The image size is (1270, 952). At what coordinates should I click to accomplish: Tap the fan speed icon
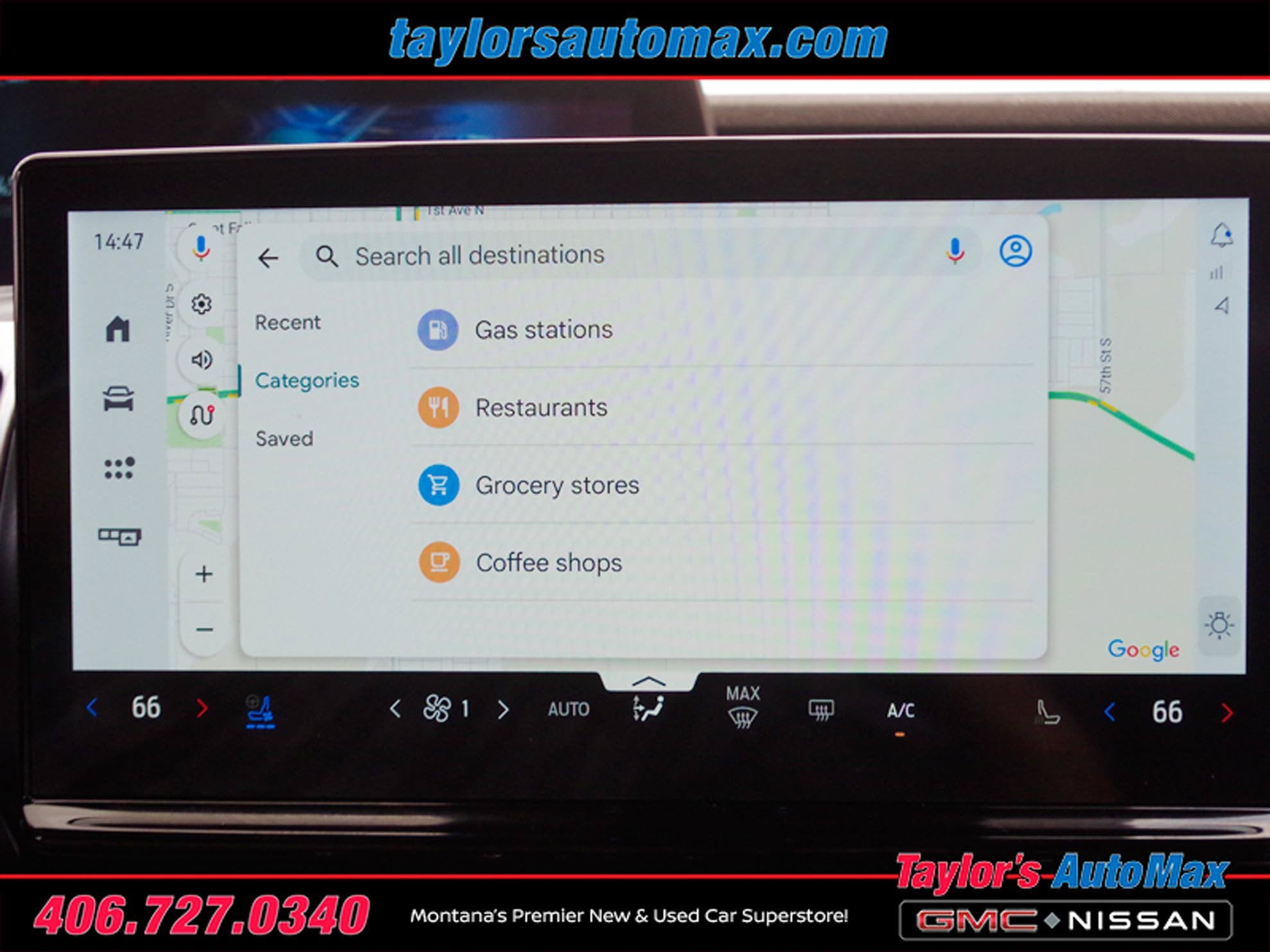pos(437,709)
